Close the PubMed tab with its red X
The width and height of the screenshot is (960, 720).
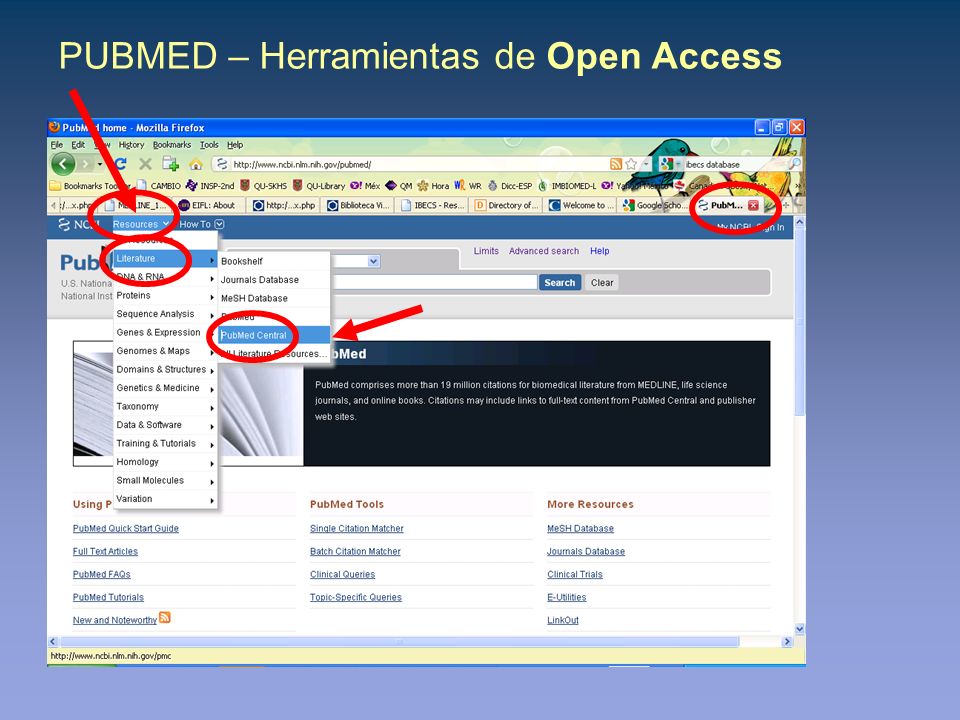tap(754, 206)
